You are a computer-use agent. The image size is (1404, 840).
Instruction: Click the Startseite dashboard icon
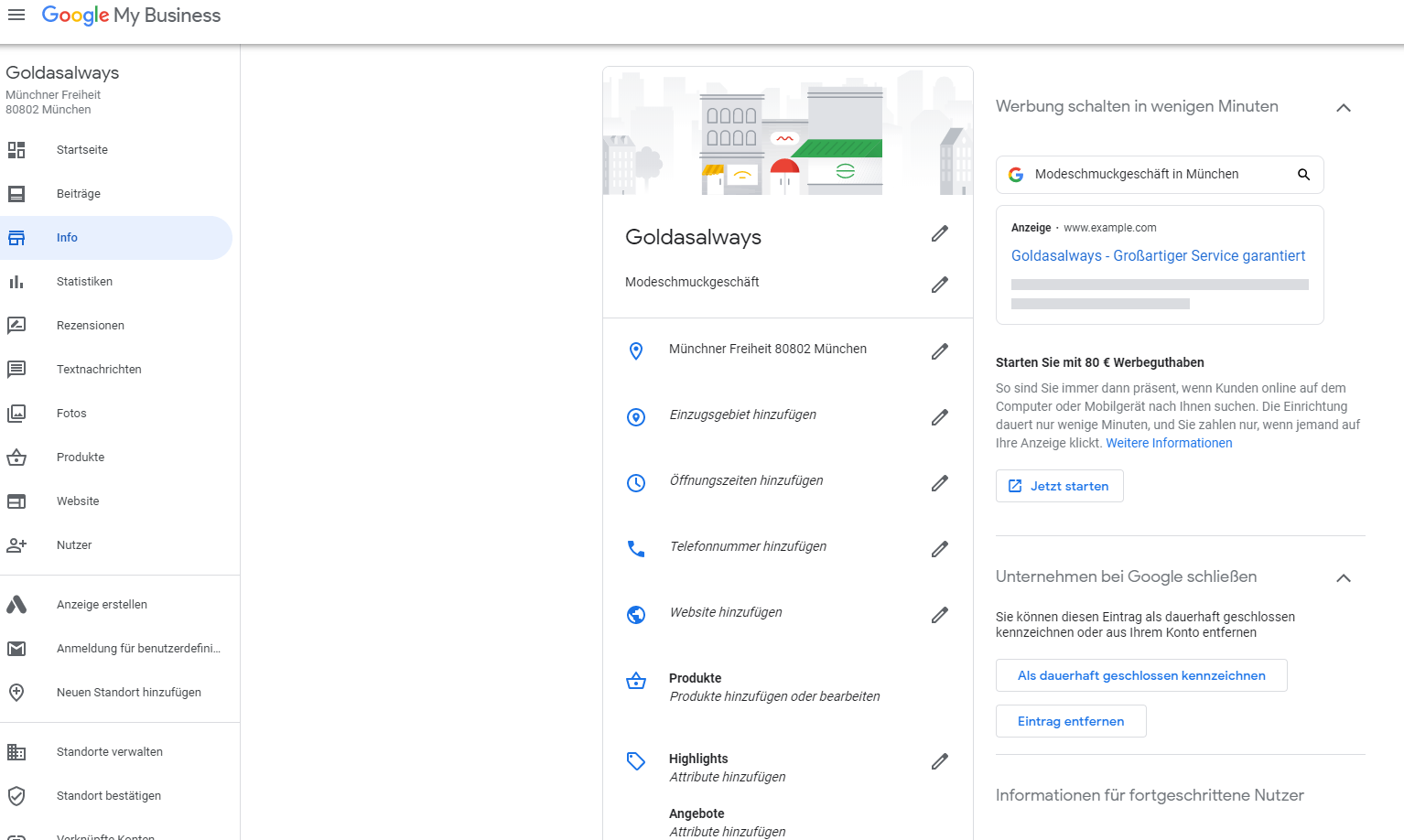16,150
